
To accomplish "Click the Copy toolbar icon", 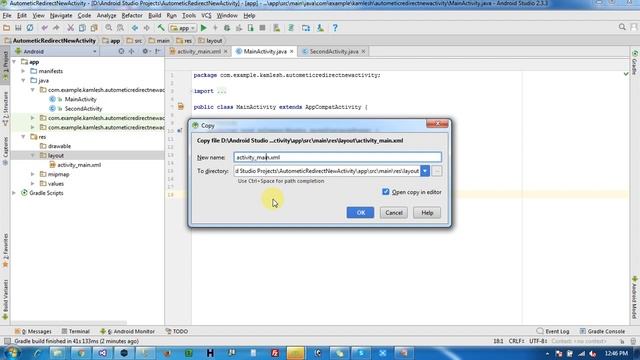I will click(x=82, y=28).
